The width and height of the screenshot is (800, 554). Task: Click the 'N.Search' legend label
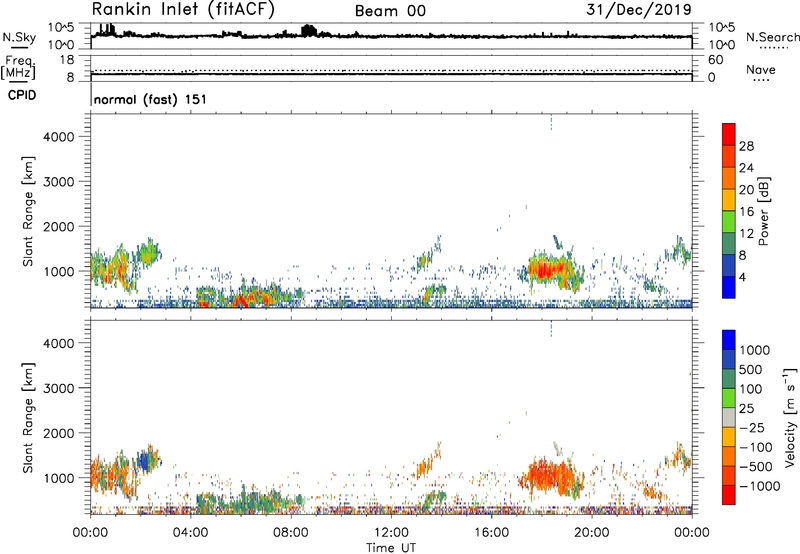coord(772,37)
